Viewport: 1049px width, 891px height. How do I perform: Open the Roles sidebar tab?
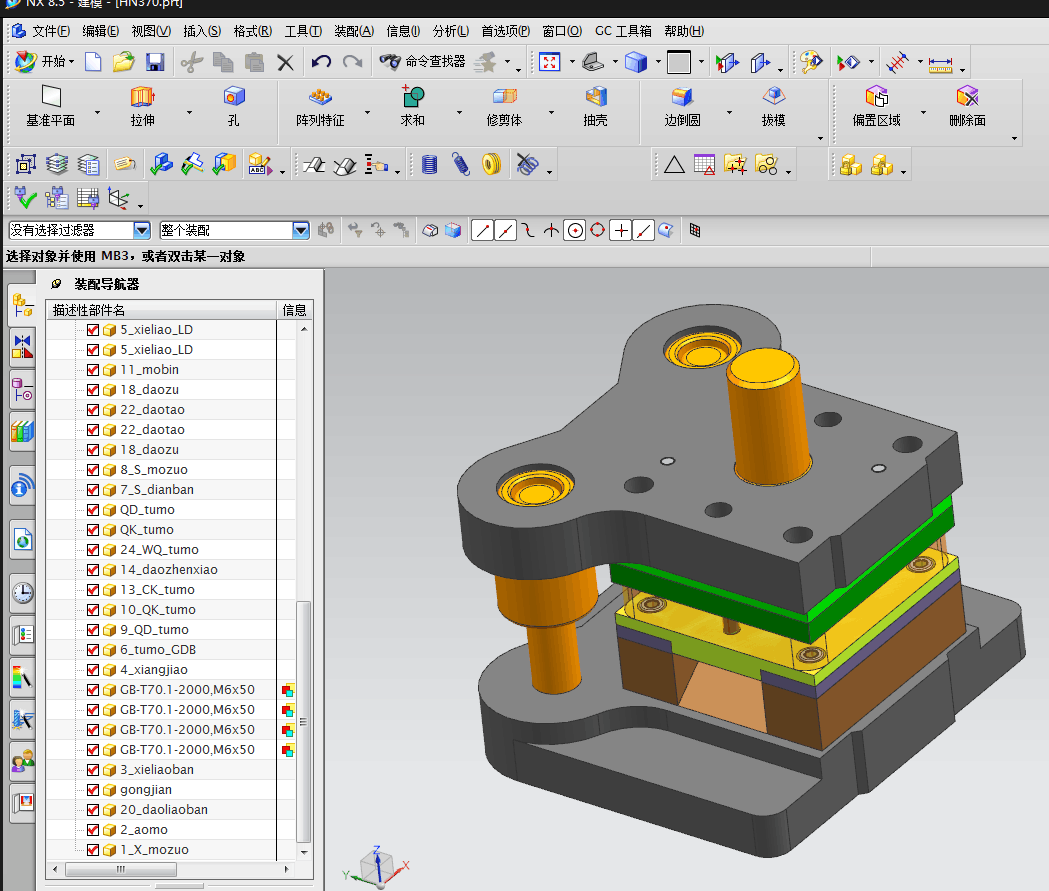[23, 761]
